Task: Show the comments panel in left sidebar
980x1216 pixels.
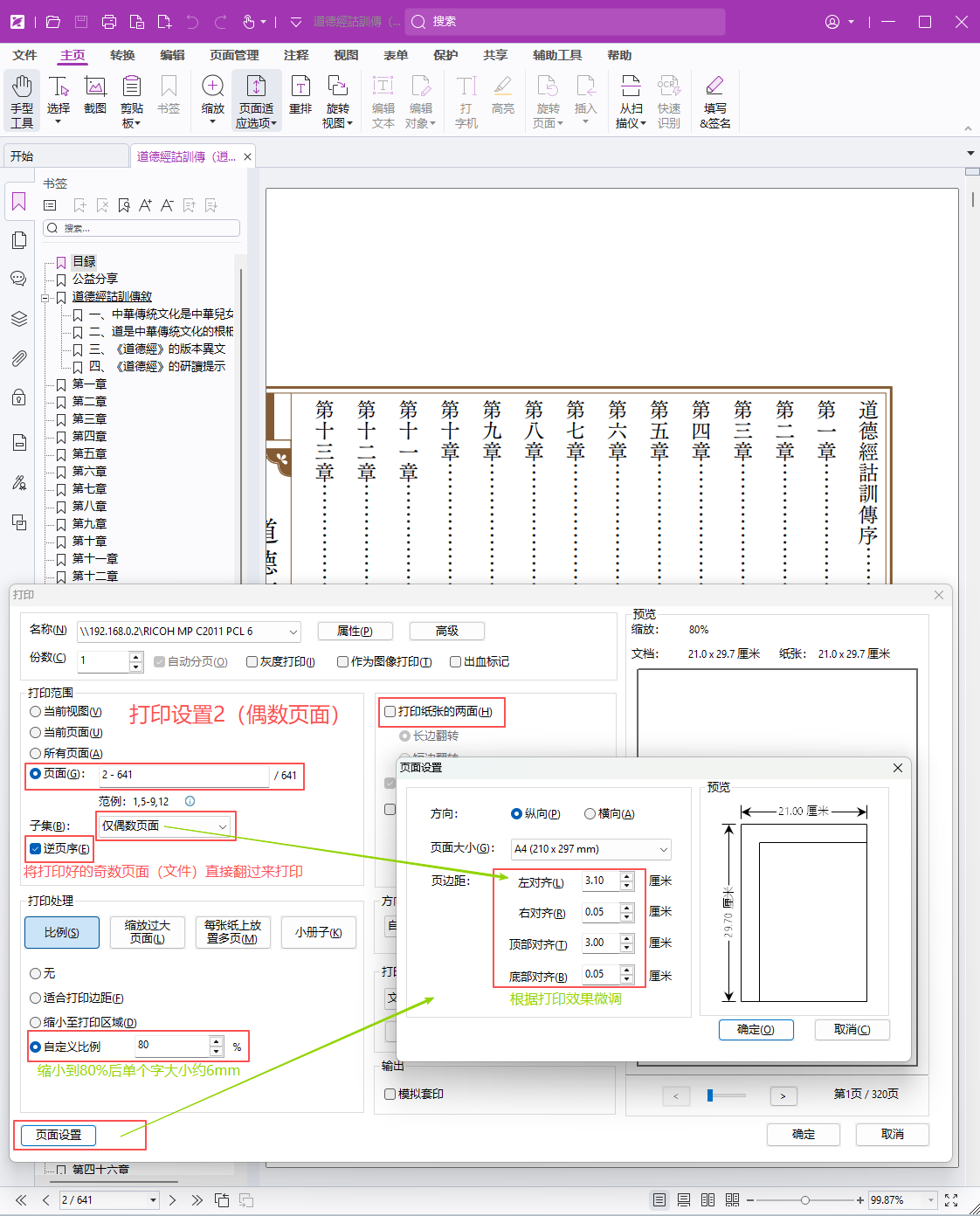Action: coord(19,278)
